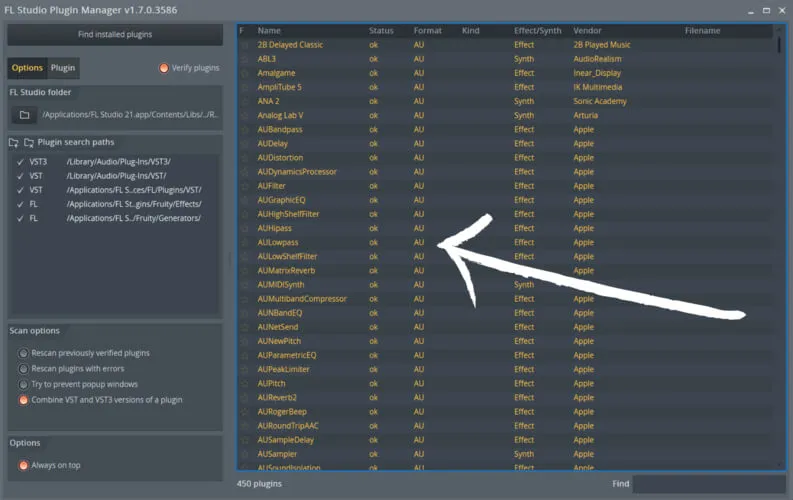Enable Rescan previously verified plugins
Viewport: 793px width, 500px height.
pyautogui.click(x=23, y=353)
